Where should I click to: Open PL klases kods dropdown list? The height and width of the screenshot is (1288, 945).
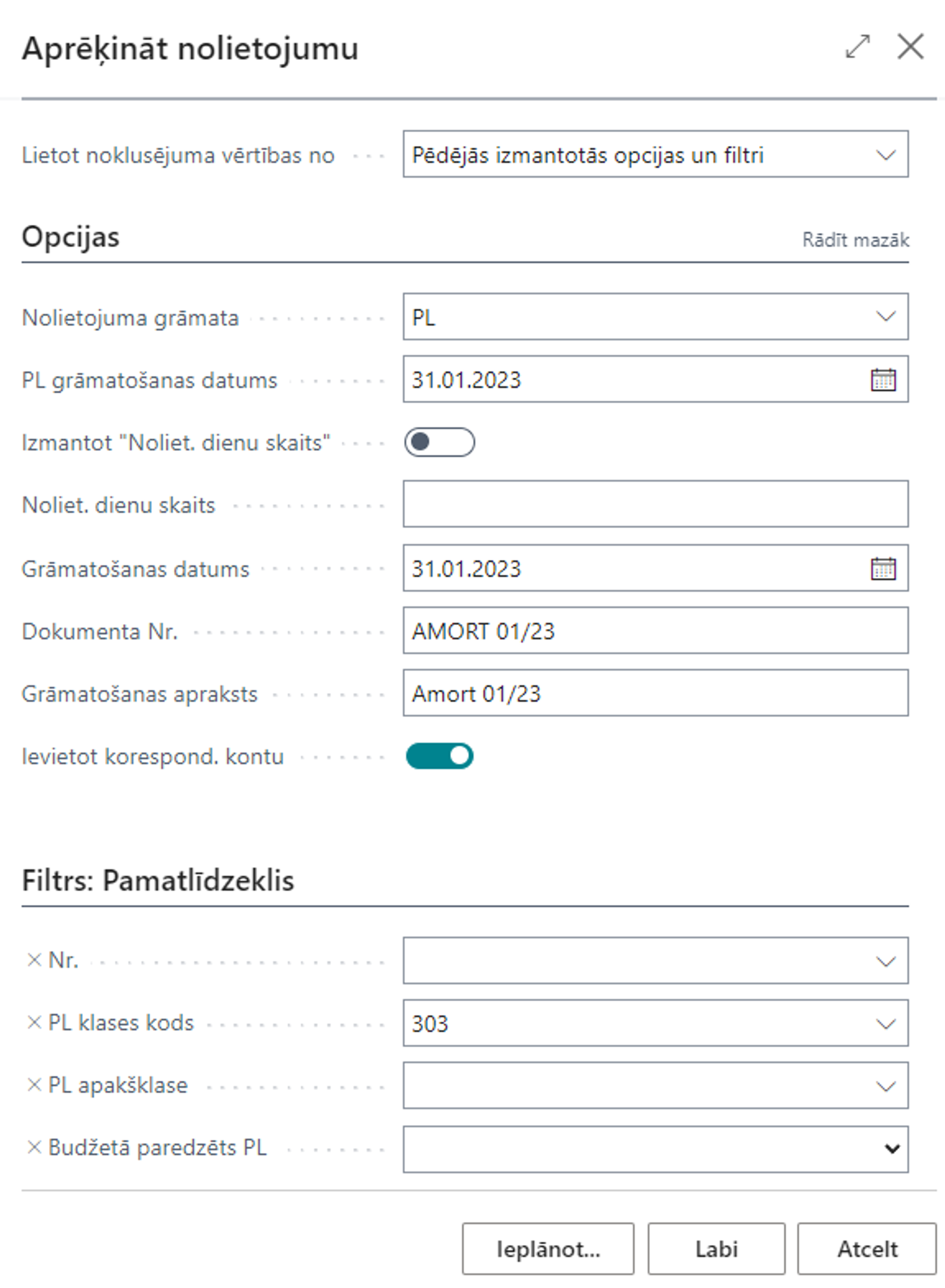(885, 1024)
